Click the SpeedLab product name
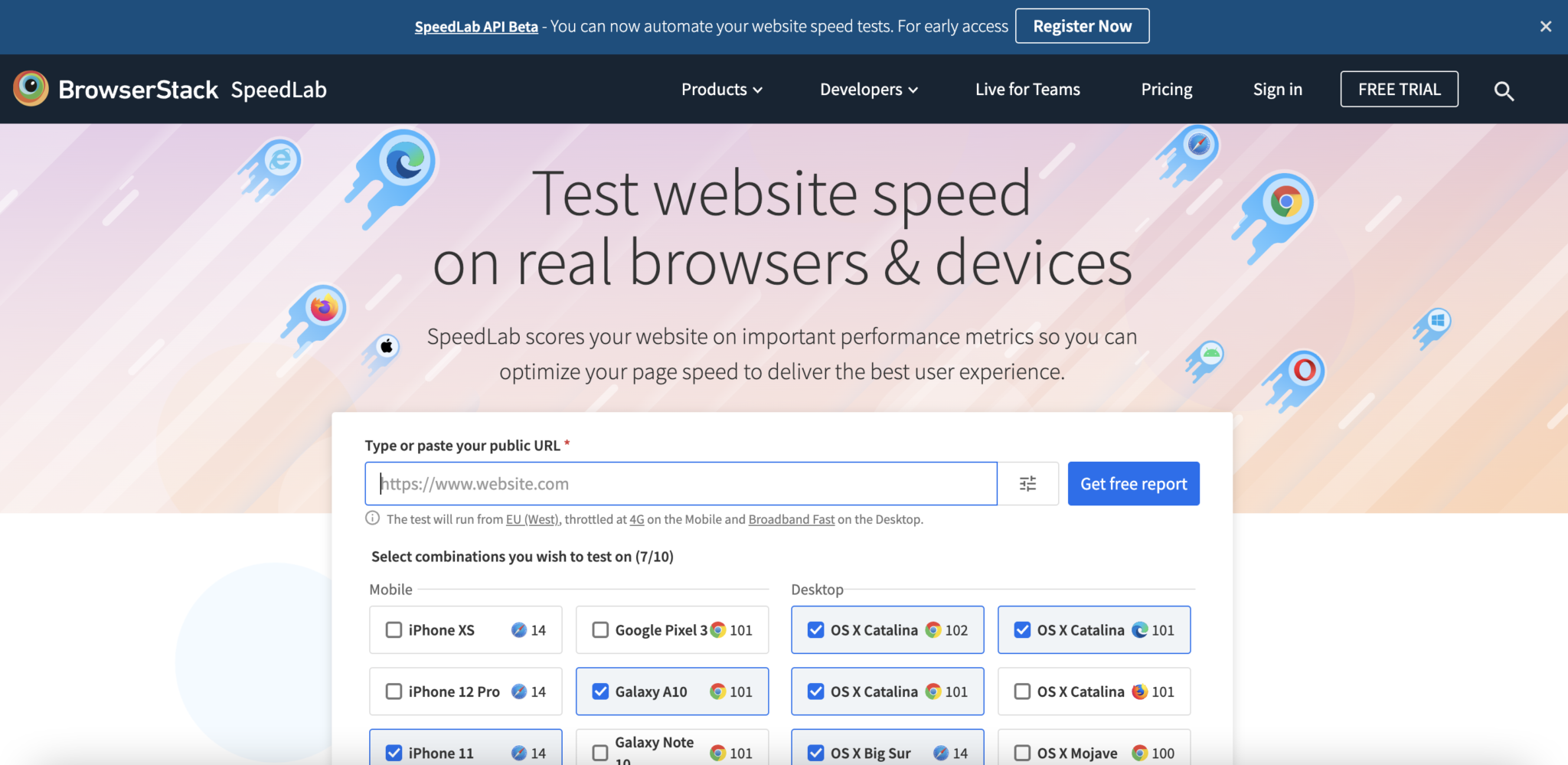The height and width of the screenshot is (765, 1568). pos(279,90)
